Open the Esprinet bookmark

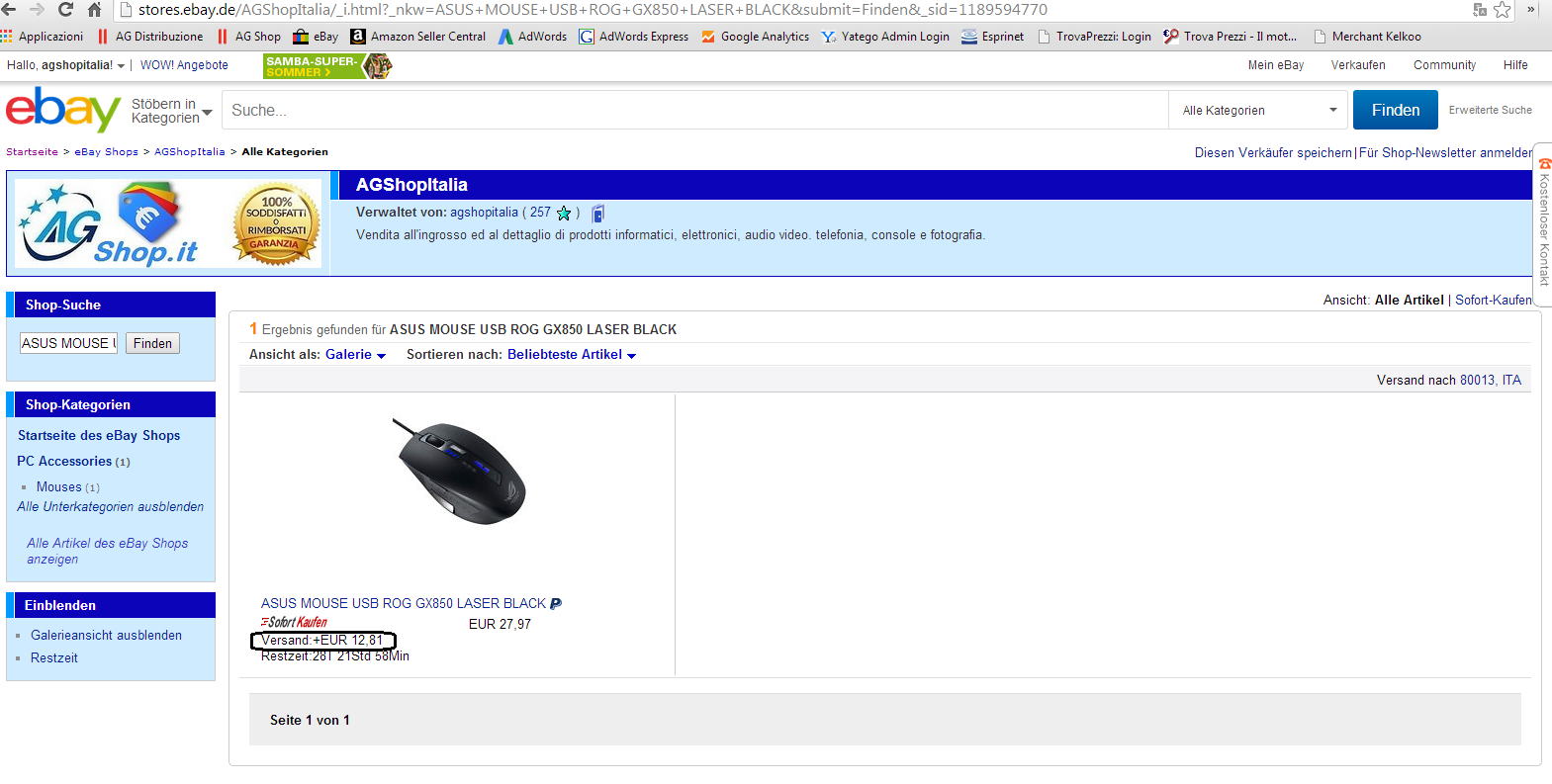(x=993, y=37)
